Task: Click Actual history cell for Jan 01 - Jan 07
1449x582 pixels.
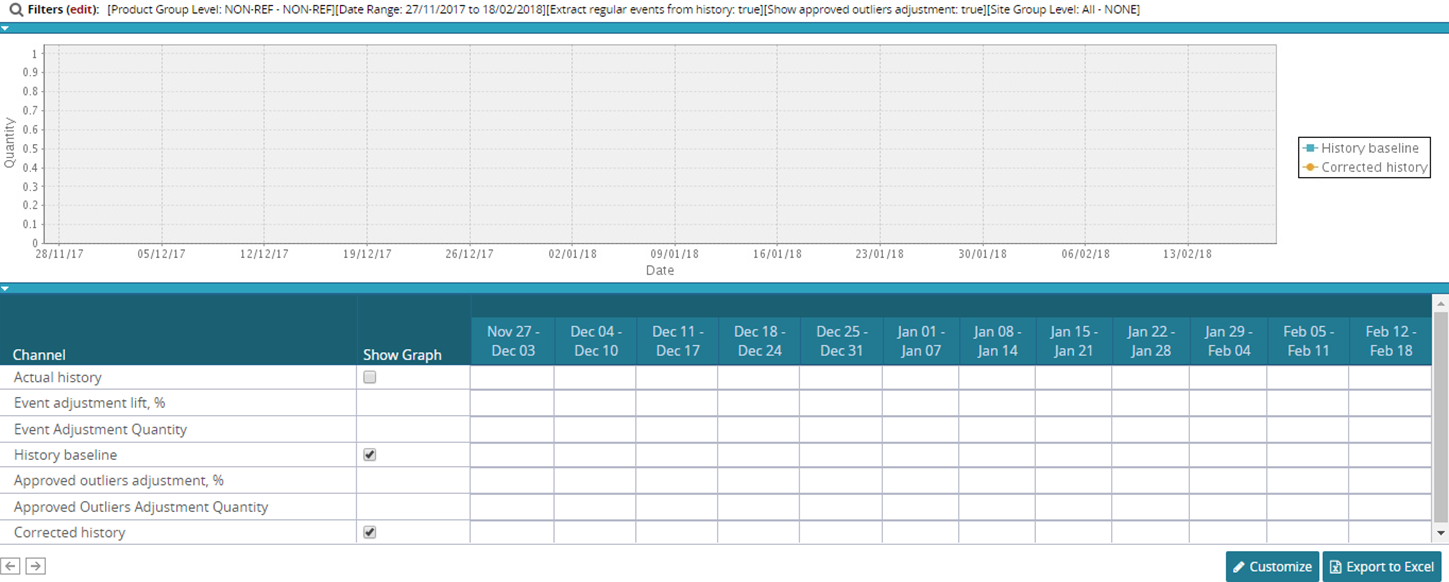Action: (x=920, y=378)
